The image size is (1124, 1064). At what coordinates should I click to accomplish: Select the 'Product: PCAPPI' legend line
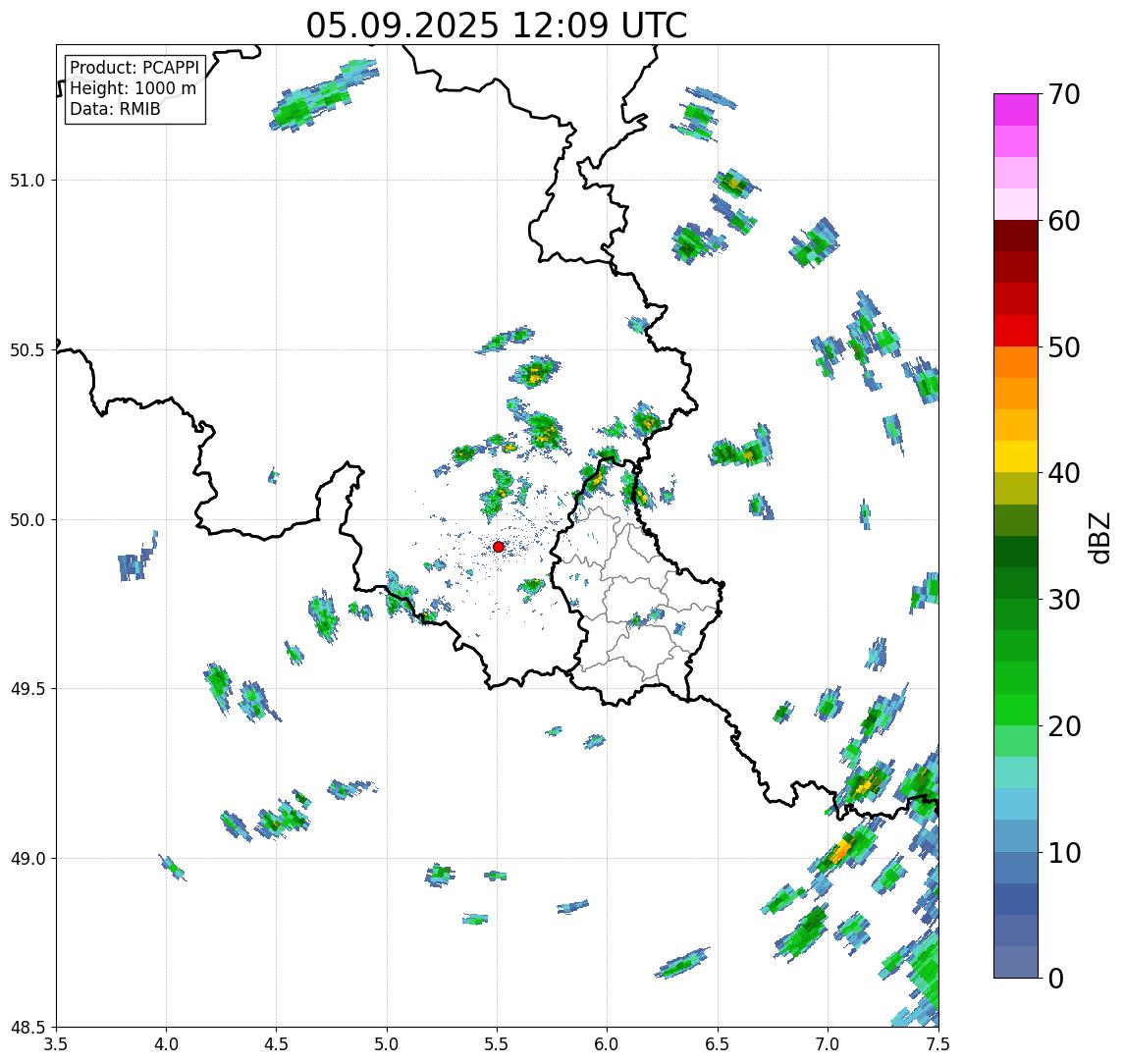click(134, 68)
